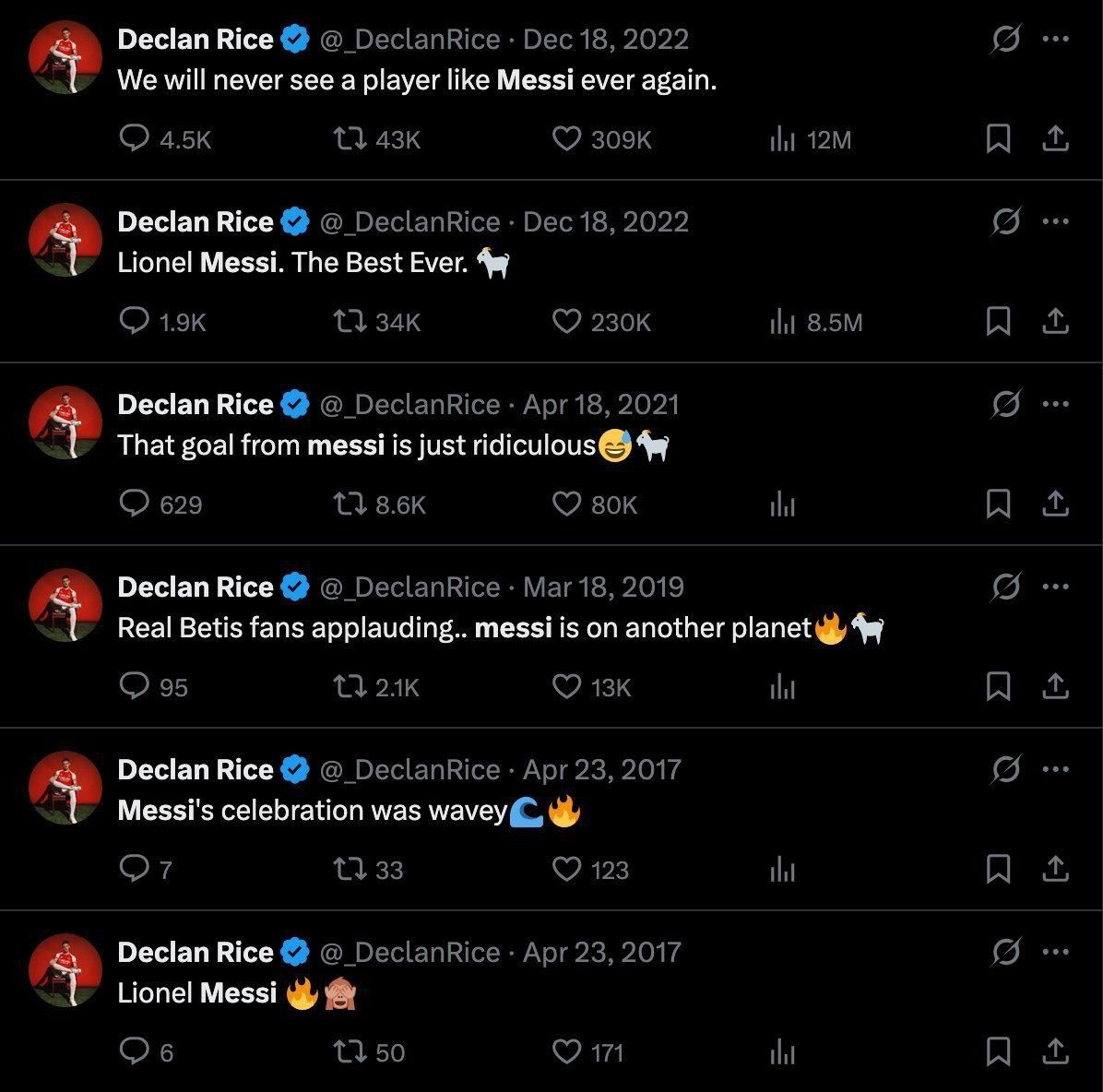1103x1092 pixels.
Task: Retweet the "Lionel Messi. The Best Ever." tweet
Action: coord(350,322)
